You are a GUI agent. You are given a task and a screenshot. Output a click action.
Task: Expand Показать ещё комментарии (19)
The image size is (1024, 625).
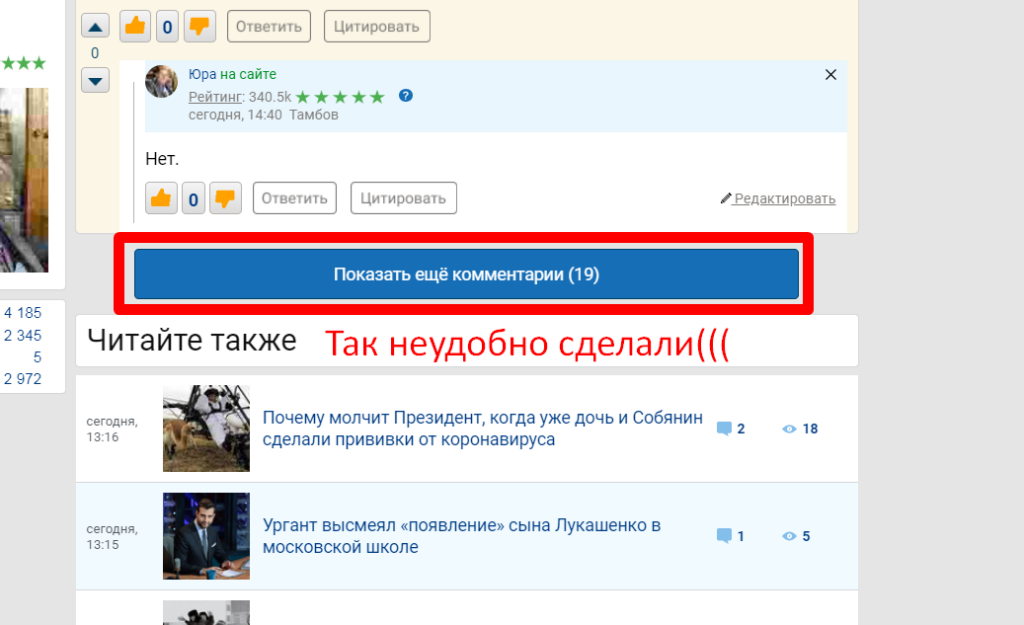pos(466,274)
